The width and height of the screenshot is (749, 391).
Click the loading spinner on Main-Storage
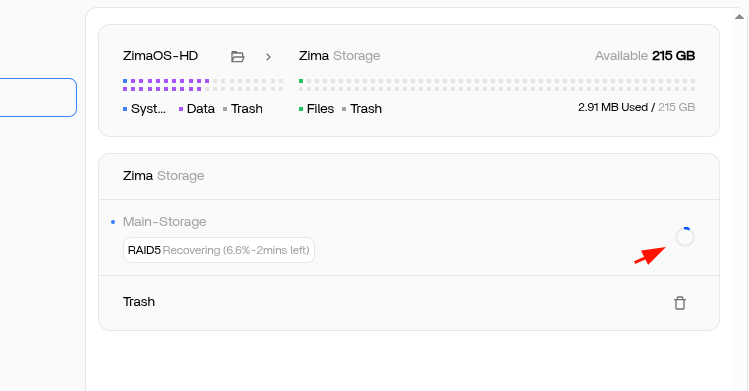click(685, 237)
